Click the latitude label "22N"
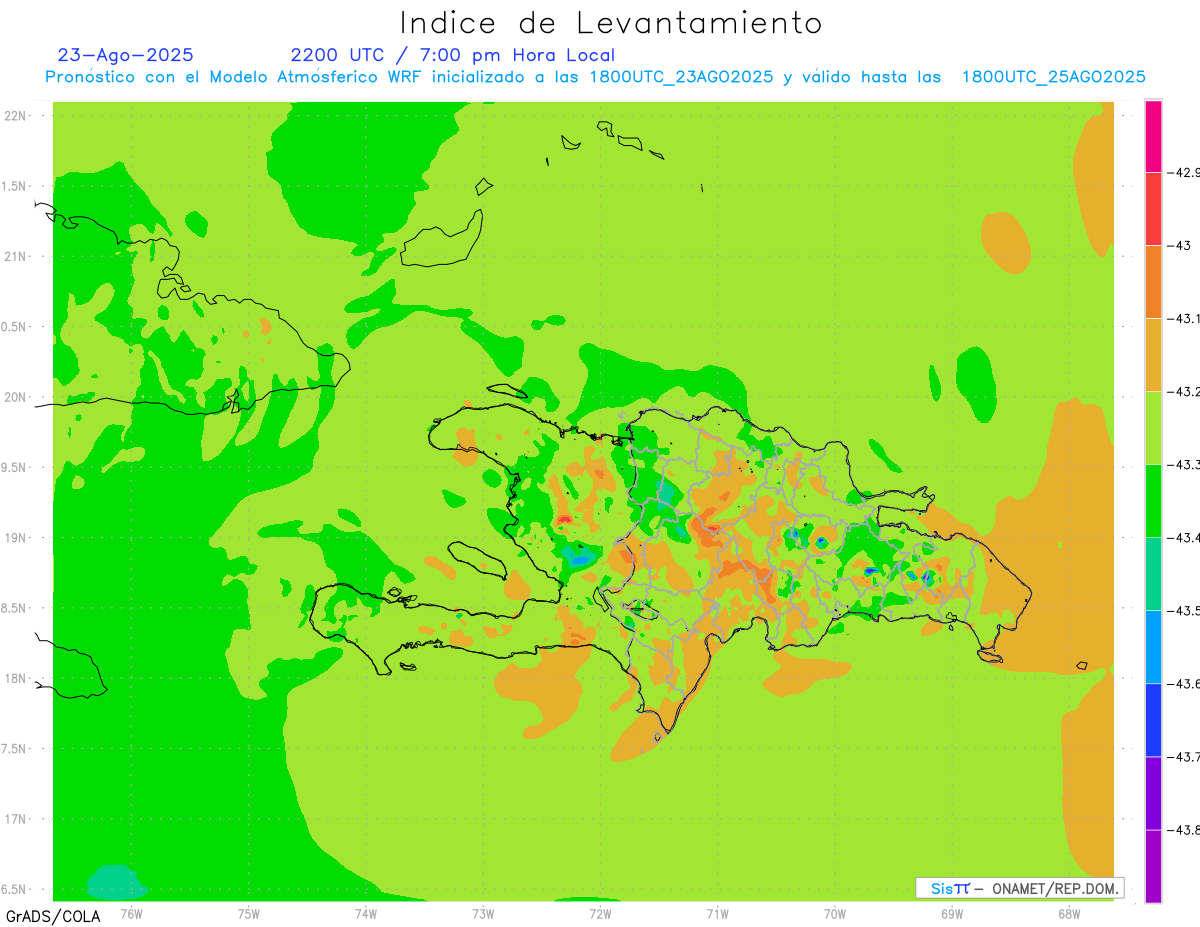The width and height of the screenshot is (1200, 927). (x=16, y=116)
